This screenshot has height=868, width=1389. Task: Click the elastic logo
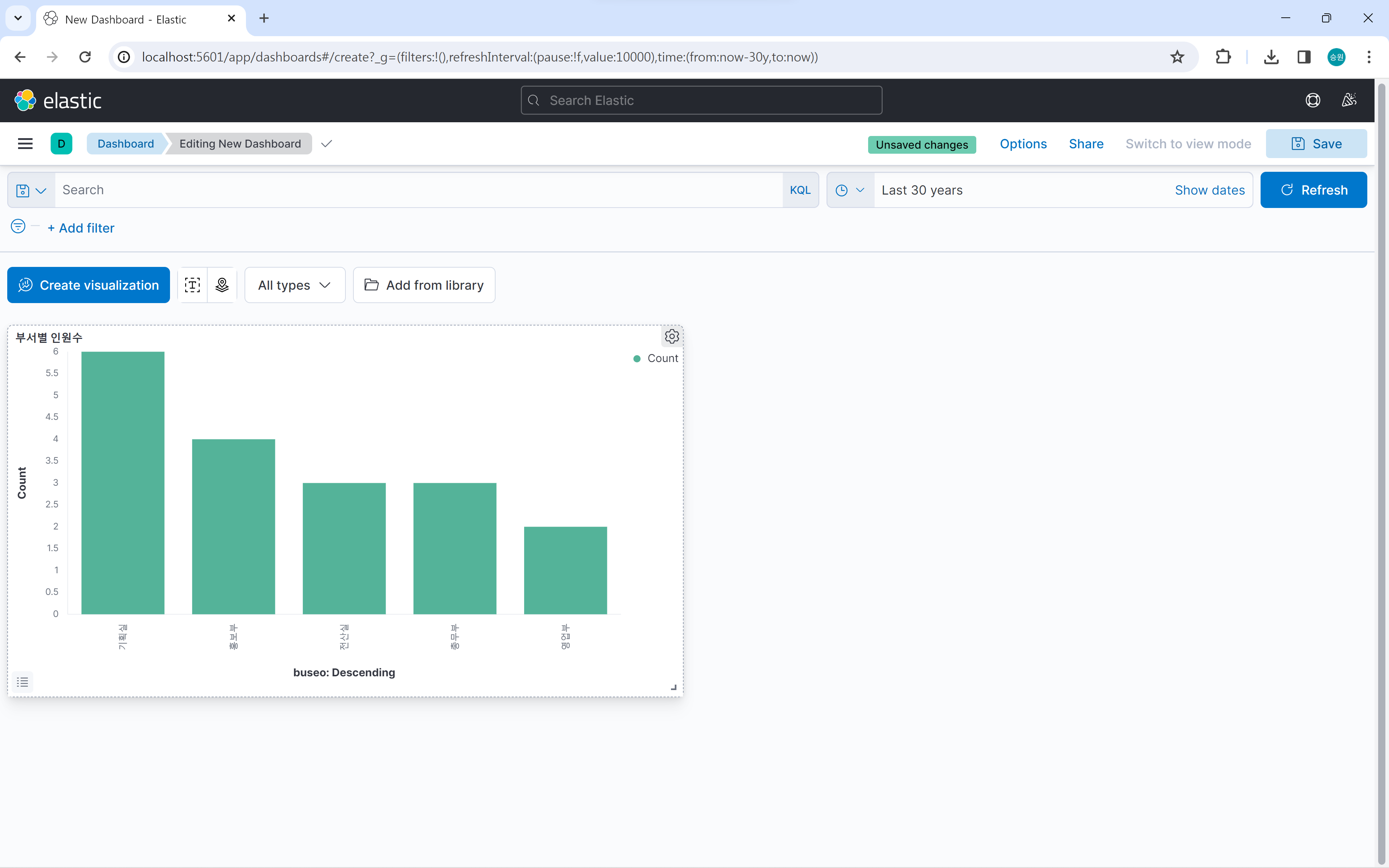pyautogui.click(x=58, y=101)
